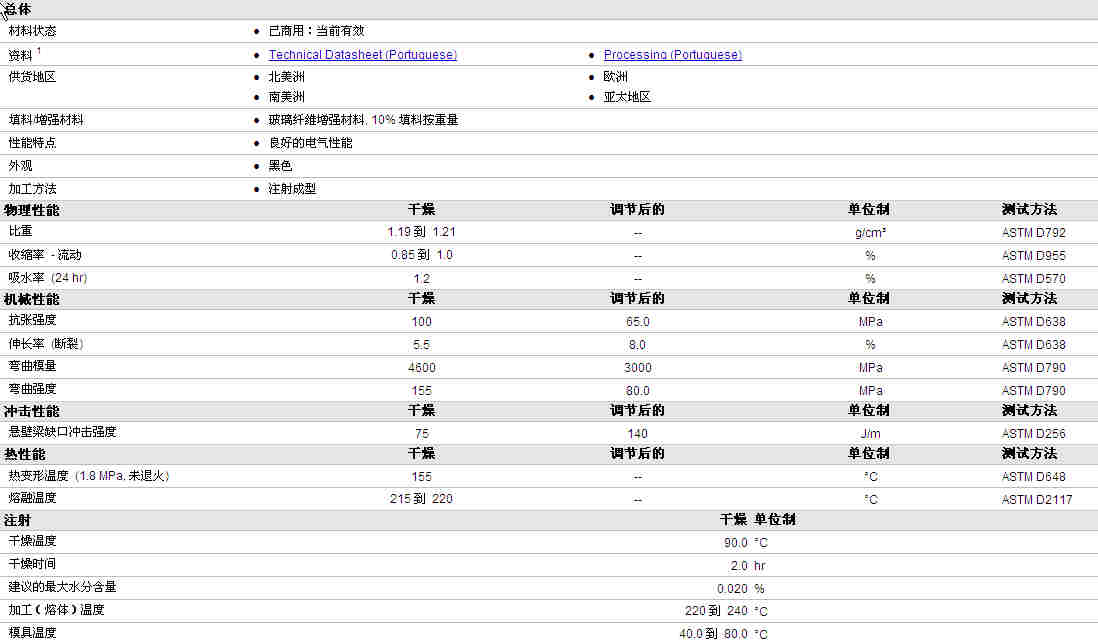Select the "比重" row label
The width and height of the screenshot is (1098, 644).
(x=20, y=231)
